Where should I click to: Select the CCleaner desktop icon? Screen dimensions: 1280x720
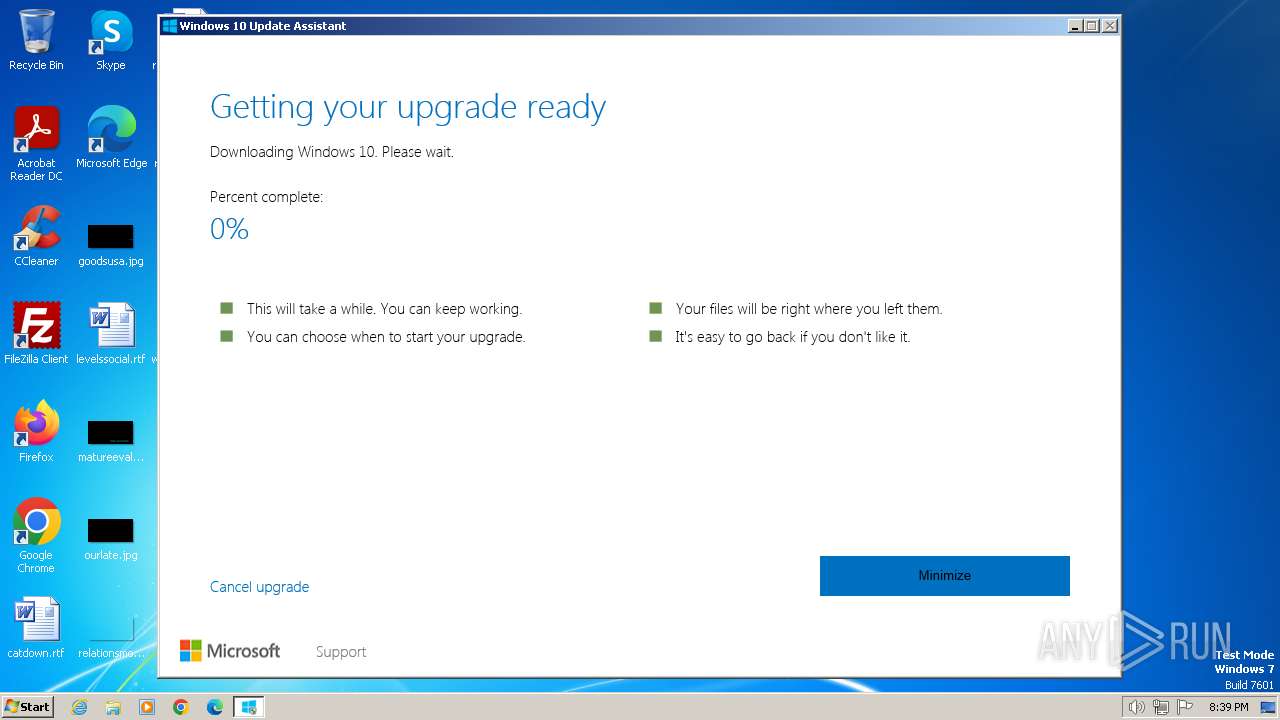[x=36, y=236]
